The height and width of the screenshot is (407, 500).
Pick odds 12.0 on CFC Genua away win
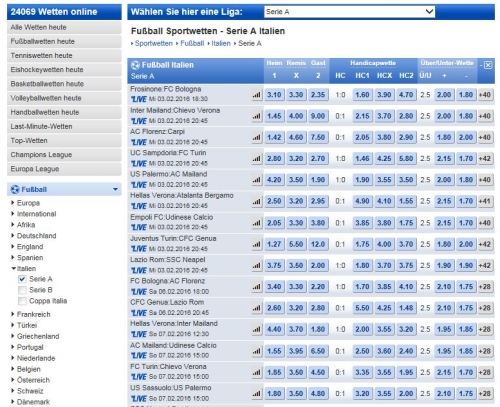coord(318,244)
